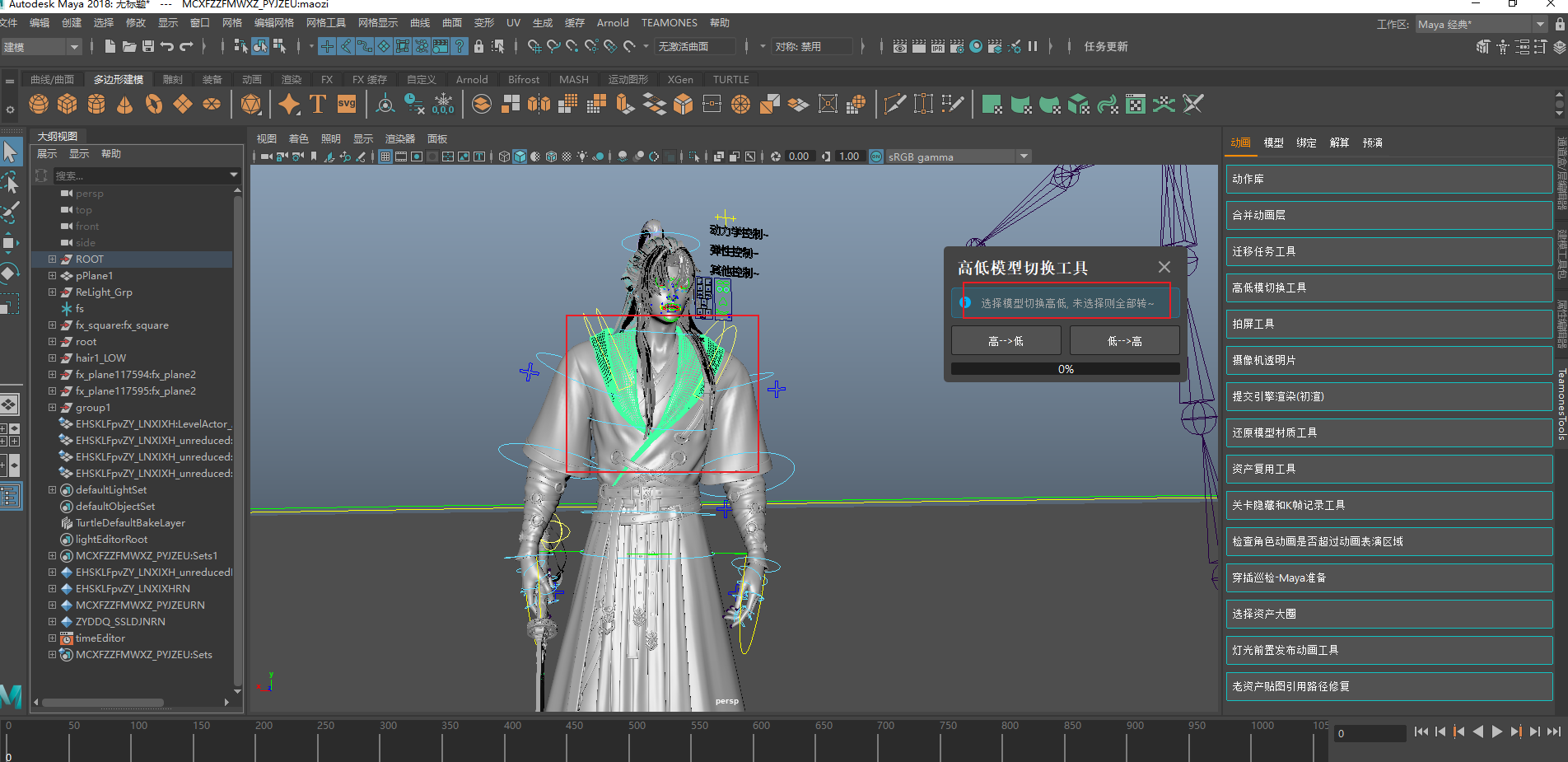
Task: Open the 网格工具 menu
Action: pos(326,23)
